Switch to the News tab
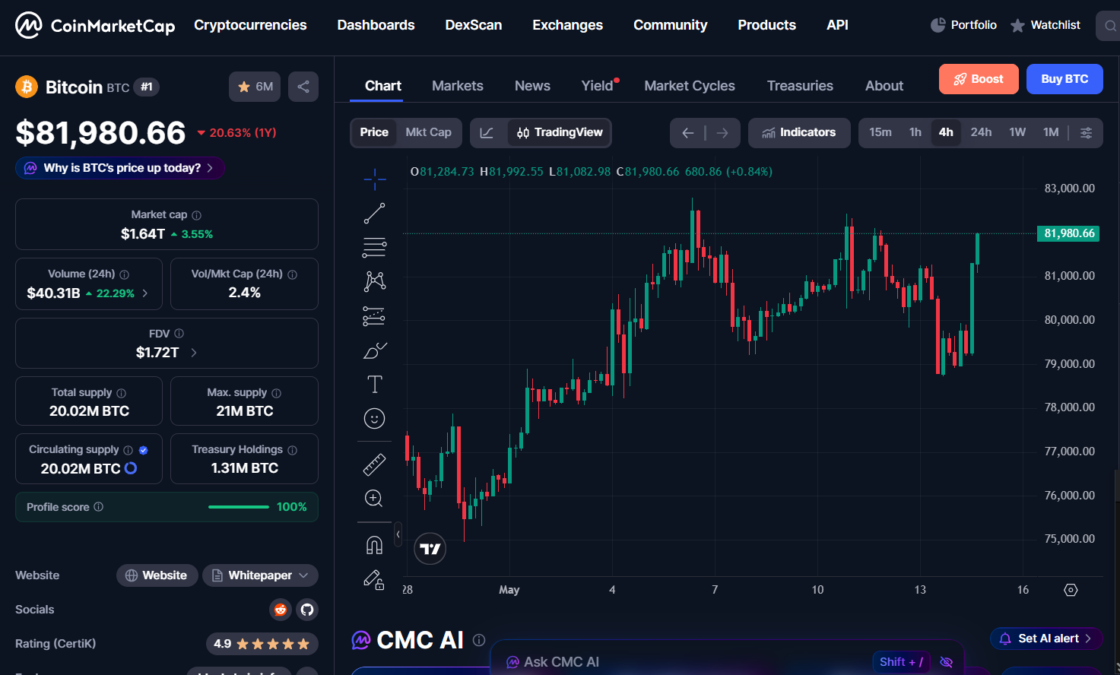The image size is (1120, 675). 532,86
